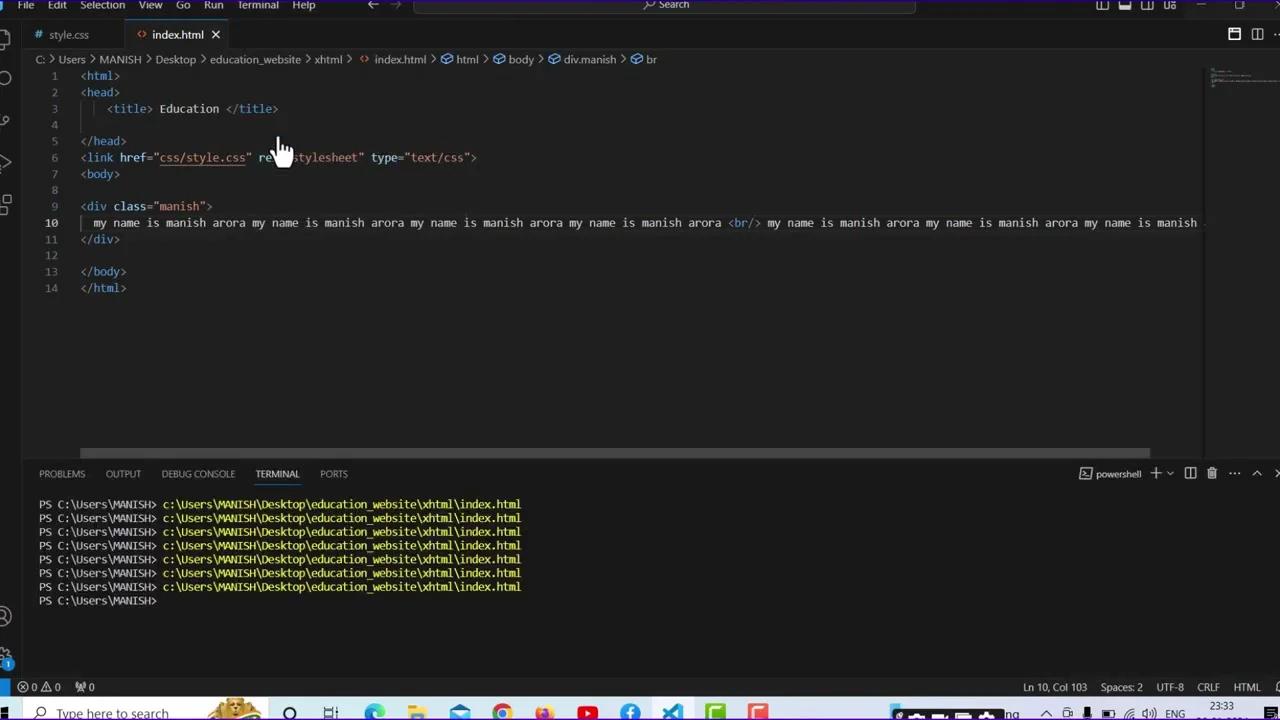Open the customize layout icon

pos(1170,5)
